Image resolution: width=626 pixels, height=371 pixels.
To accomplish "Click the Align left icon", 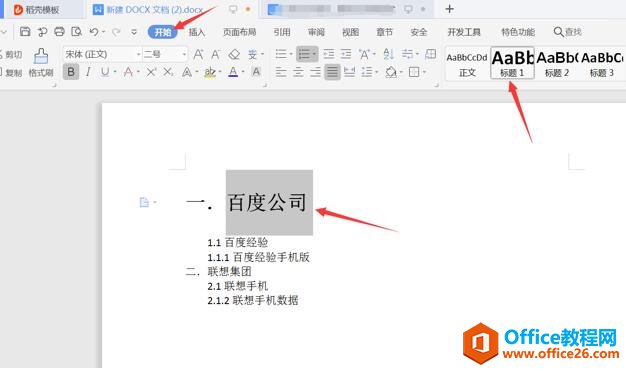I will 281,72.
